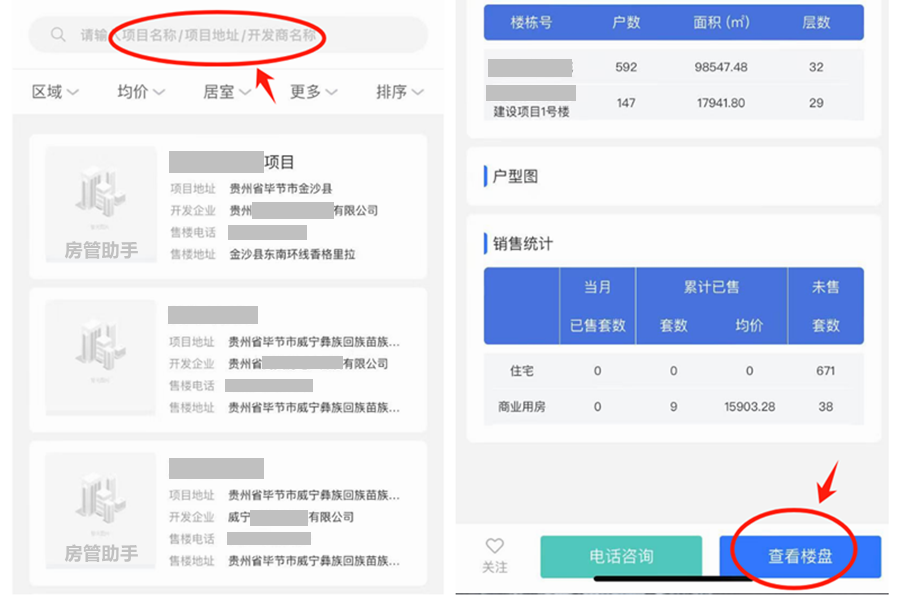The height and width of the screenshot is (600, 900).
Task: Click the 建设项目1号楼 building row
Action: [673, 103]
